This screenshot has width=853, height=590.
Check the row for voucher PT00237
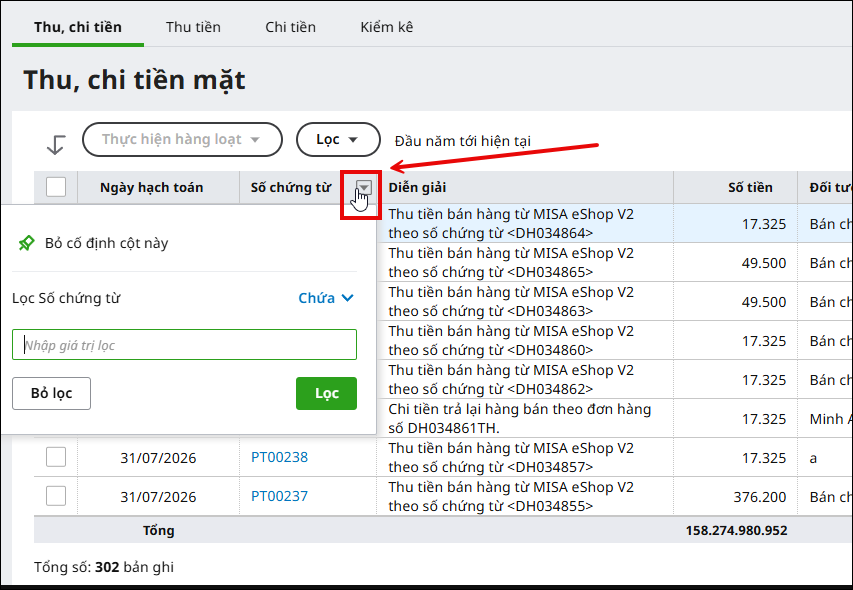point(56,496)
